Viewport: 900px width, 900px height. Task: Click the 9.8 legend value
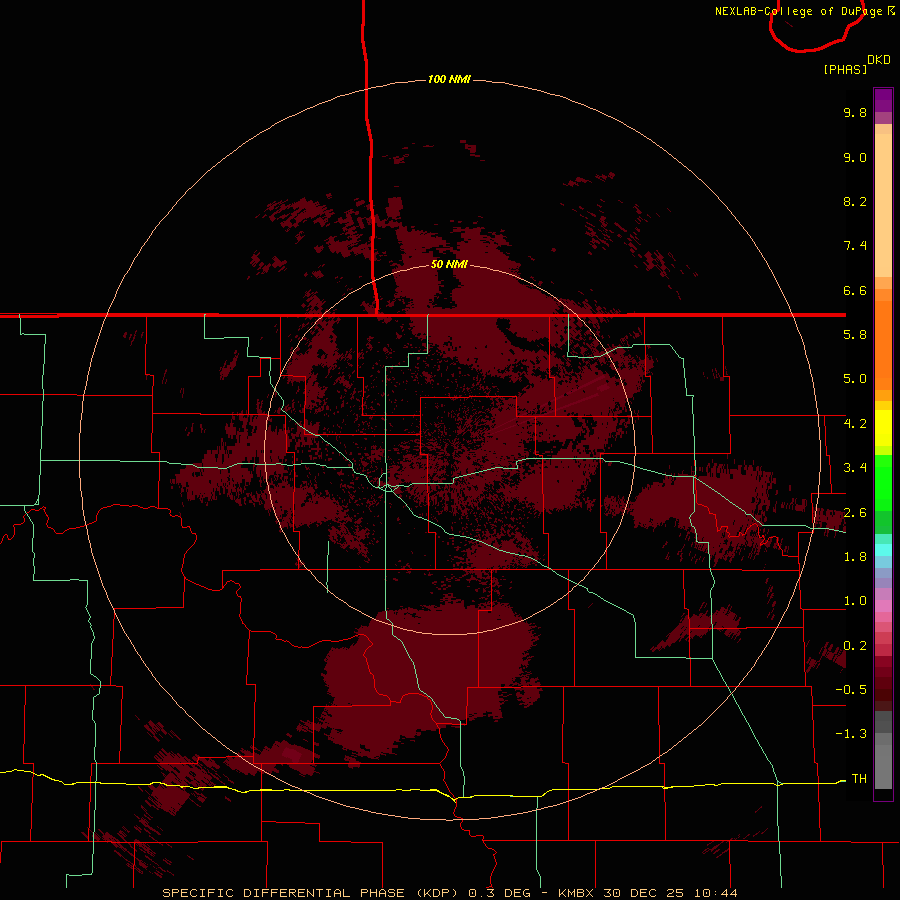[x=855, y=112]
